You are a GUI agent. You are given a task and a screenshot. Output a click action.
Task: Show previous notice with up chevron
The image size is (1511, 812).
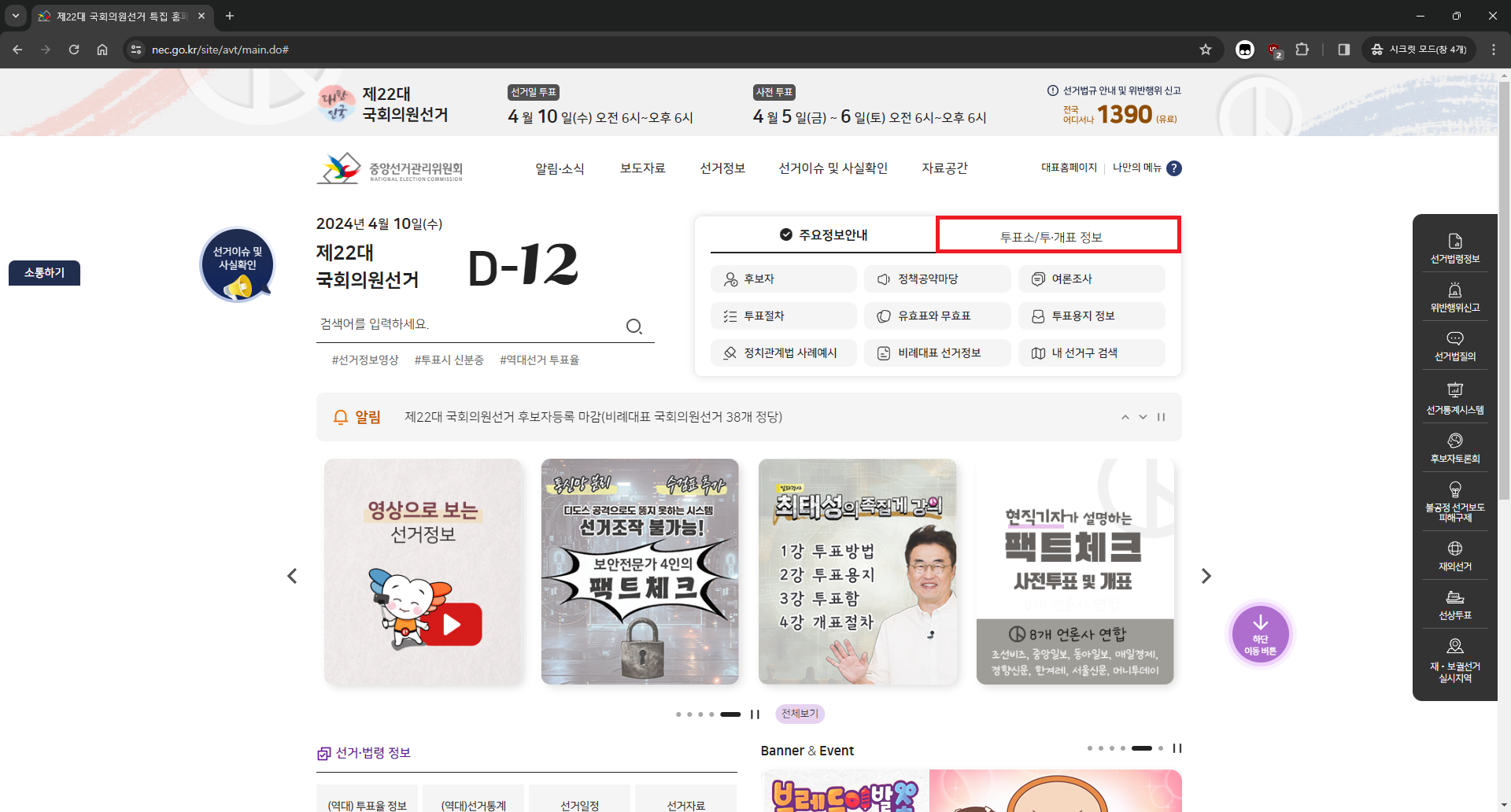click(1125, 417)
